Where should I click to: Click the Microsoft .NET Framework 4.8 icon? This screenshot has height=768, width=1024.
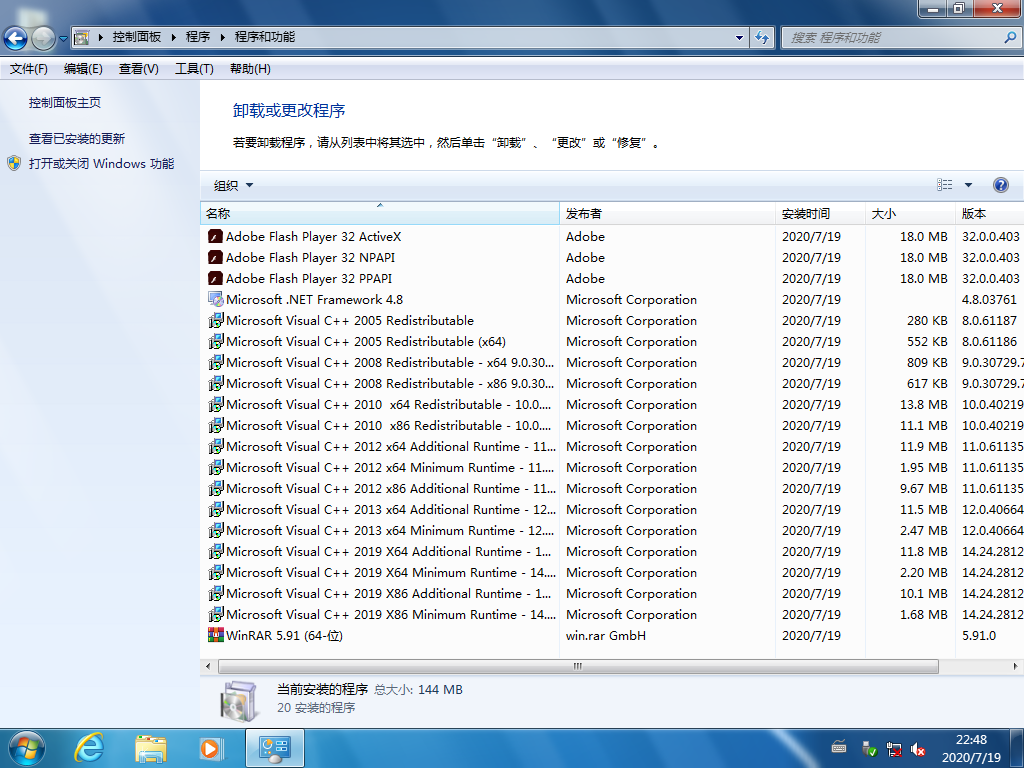point(215,300)
